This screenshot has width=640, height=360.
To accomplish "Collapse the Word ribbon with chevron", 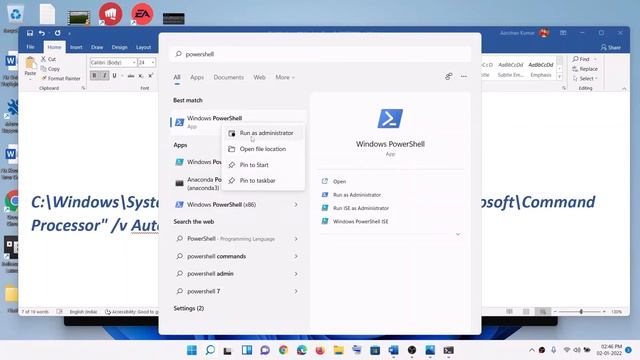I will [x=624, y=89].
